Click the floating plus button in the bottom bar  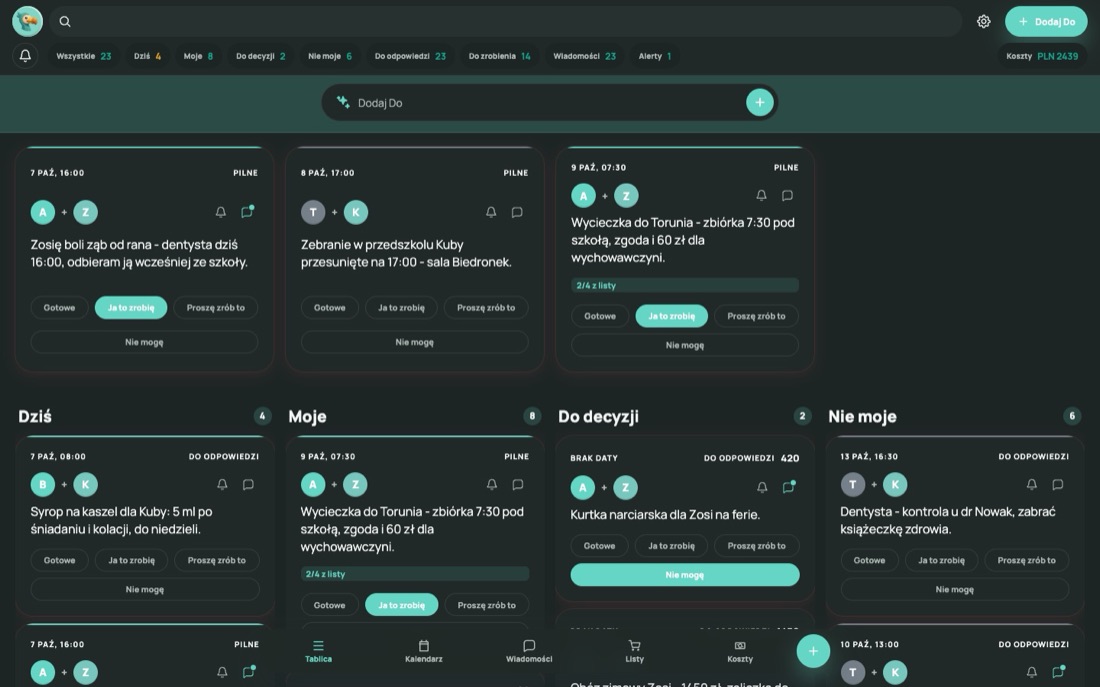813,651
